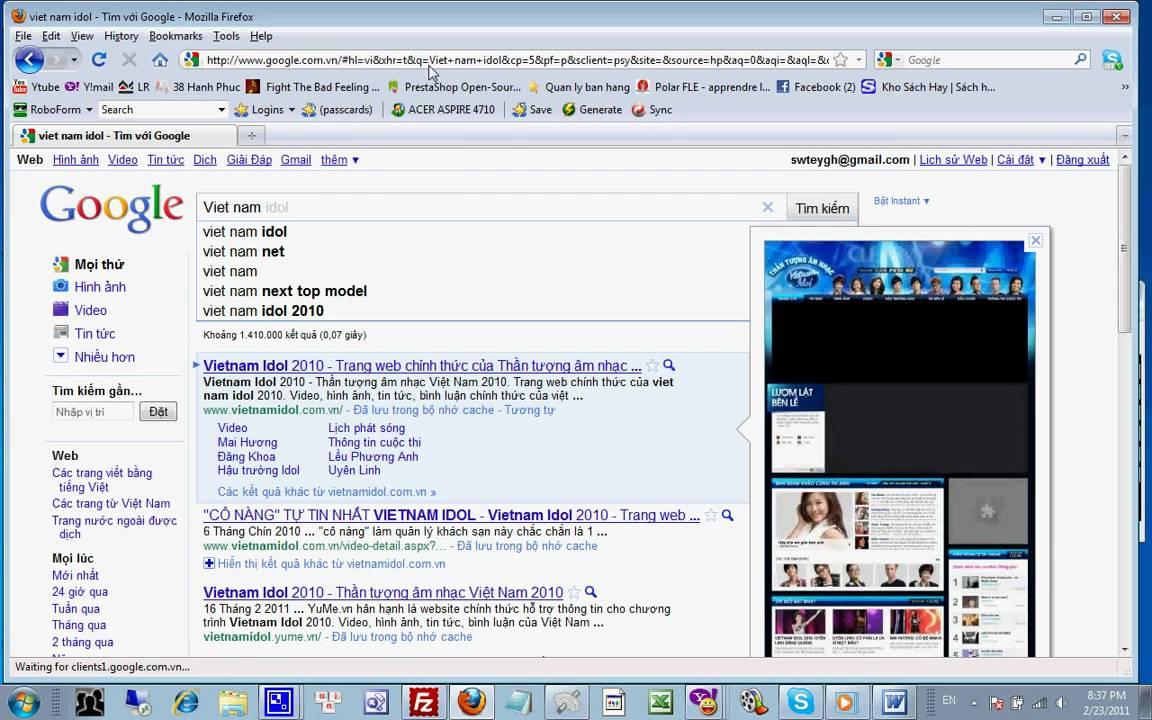
Task: Star the "CÔ NÀNG" TỰ TIN result
Action: [710, 515]
